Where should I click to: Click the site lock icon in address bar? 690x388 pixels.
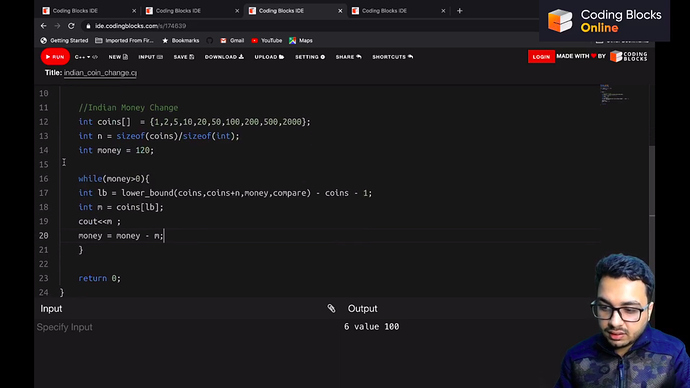coord(88,26)
